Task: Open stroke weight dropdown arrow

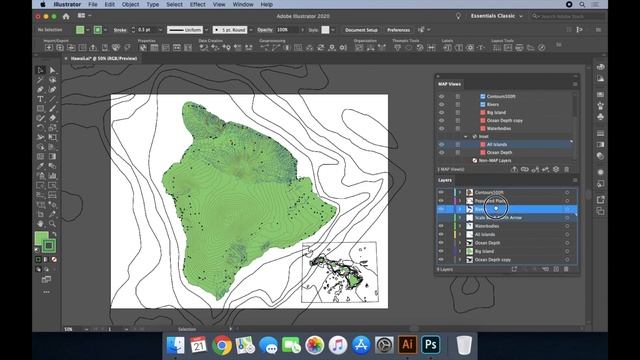Action: (160, 30)
